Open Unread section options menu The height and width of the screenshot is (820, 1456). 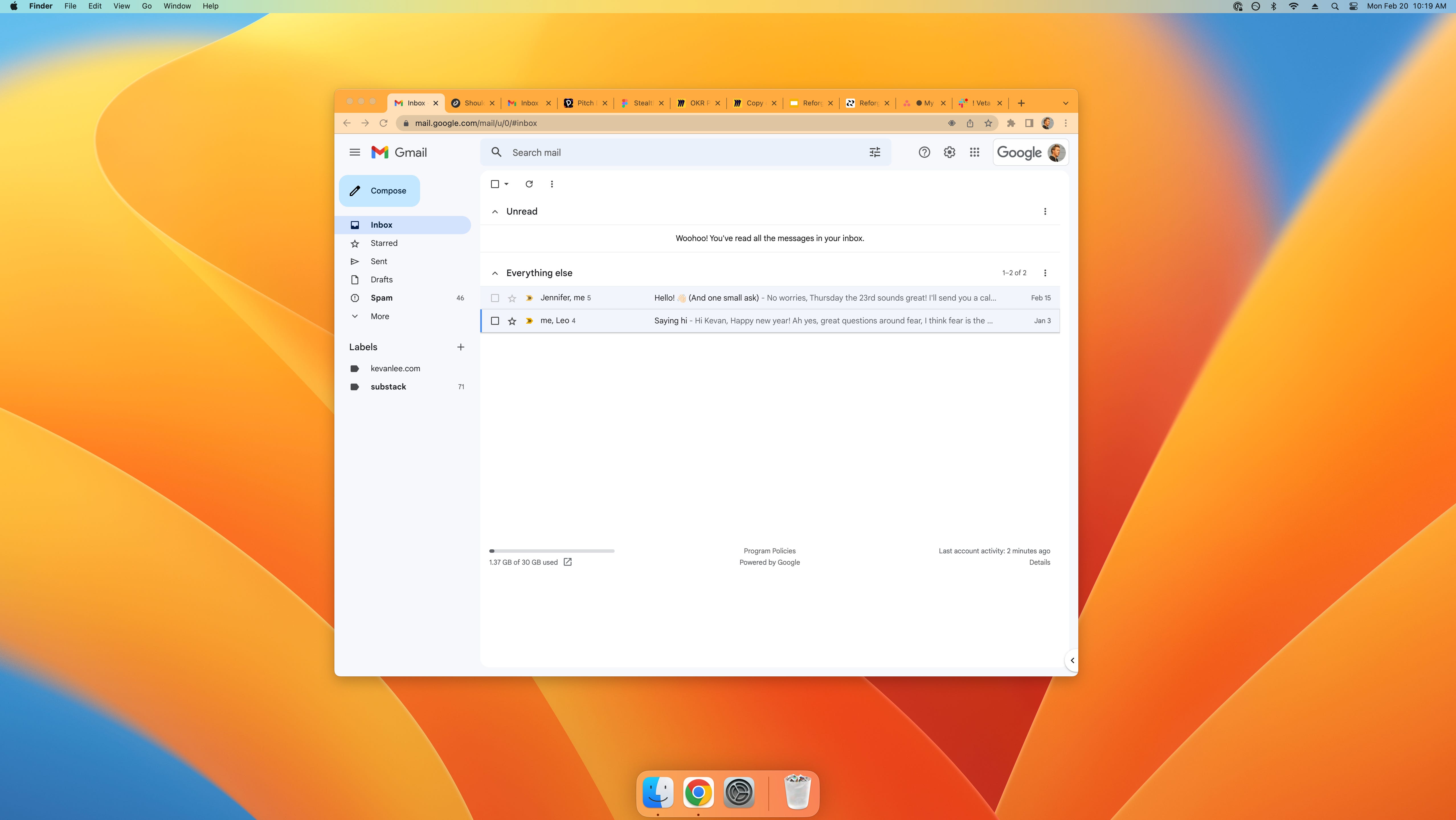pos(1044,211)
